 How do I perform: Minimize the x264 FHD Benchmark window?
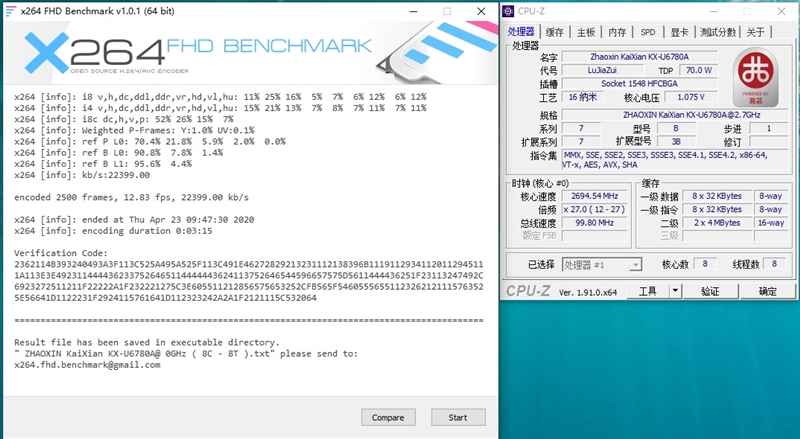(414, 11)
